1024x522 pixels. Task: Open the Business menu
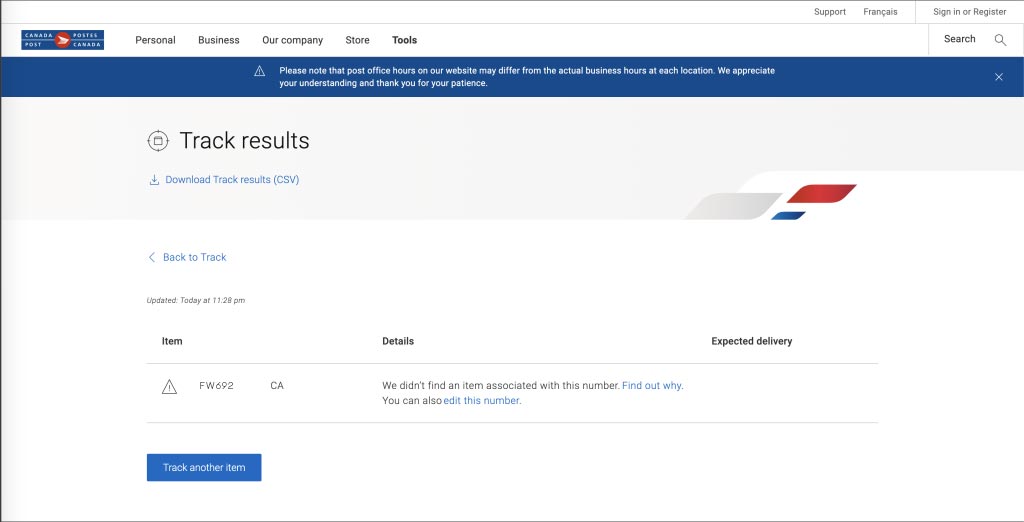(x=218, y=40)
